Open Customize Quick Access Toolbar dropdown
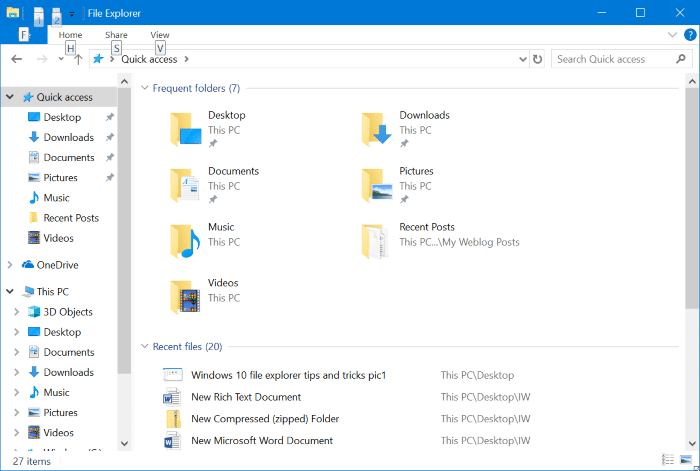 pyautogui.click(x=71, y=14)
